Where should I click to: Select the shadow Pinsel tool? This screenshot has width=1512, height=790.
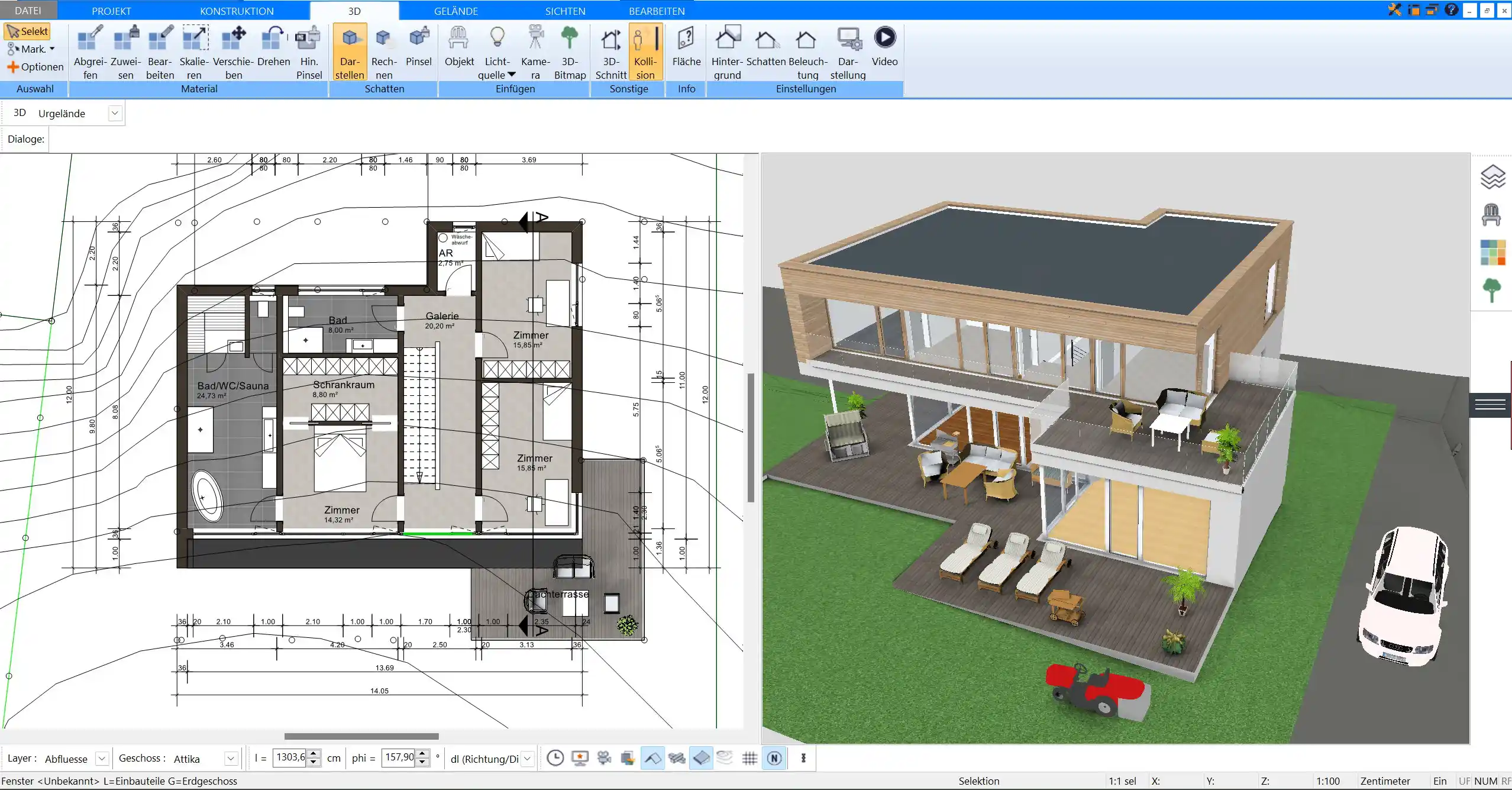coord(419,46)
